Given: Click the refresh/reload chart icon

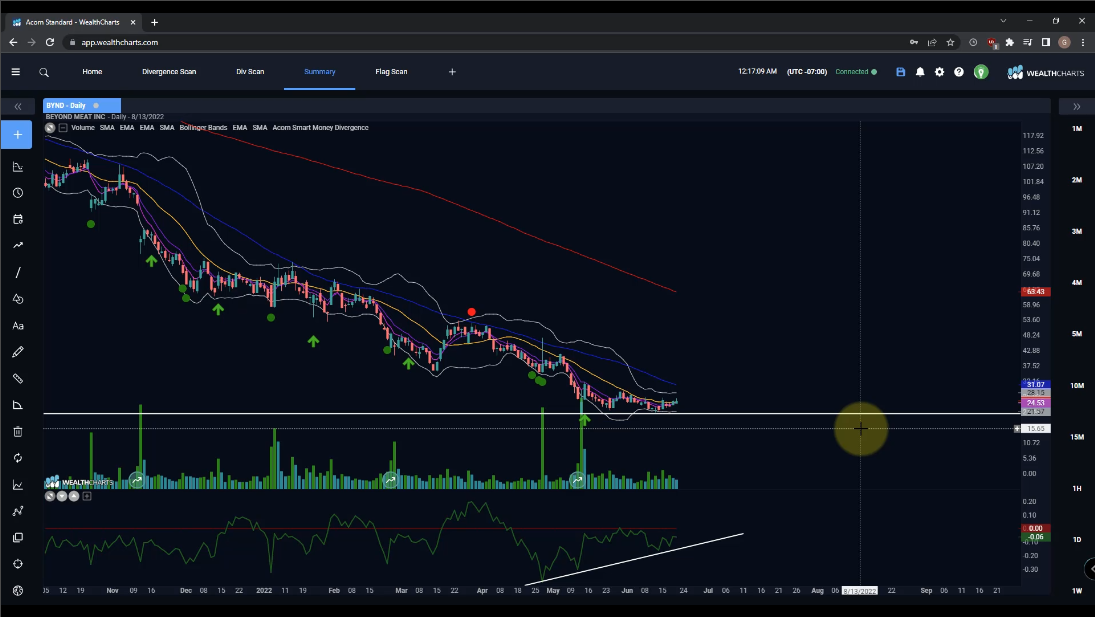Looking at the screenshot, I should pos(17,458).
